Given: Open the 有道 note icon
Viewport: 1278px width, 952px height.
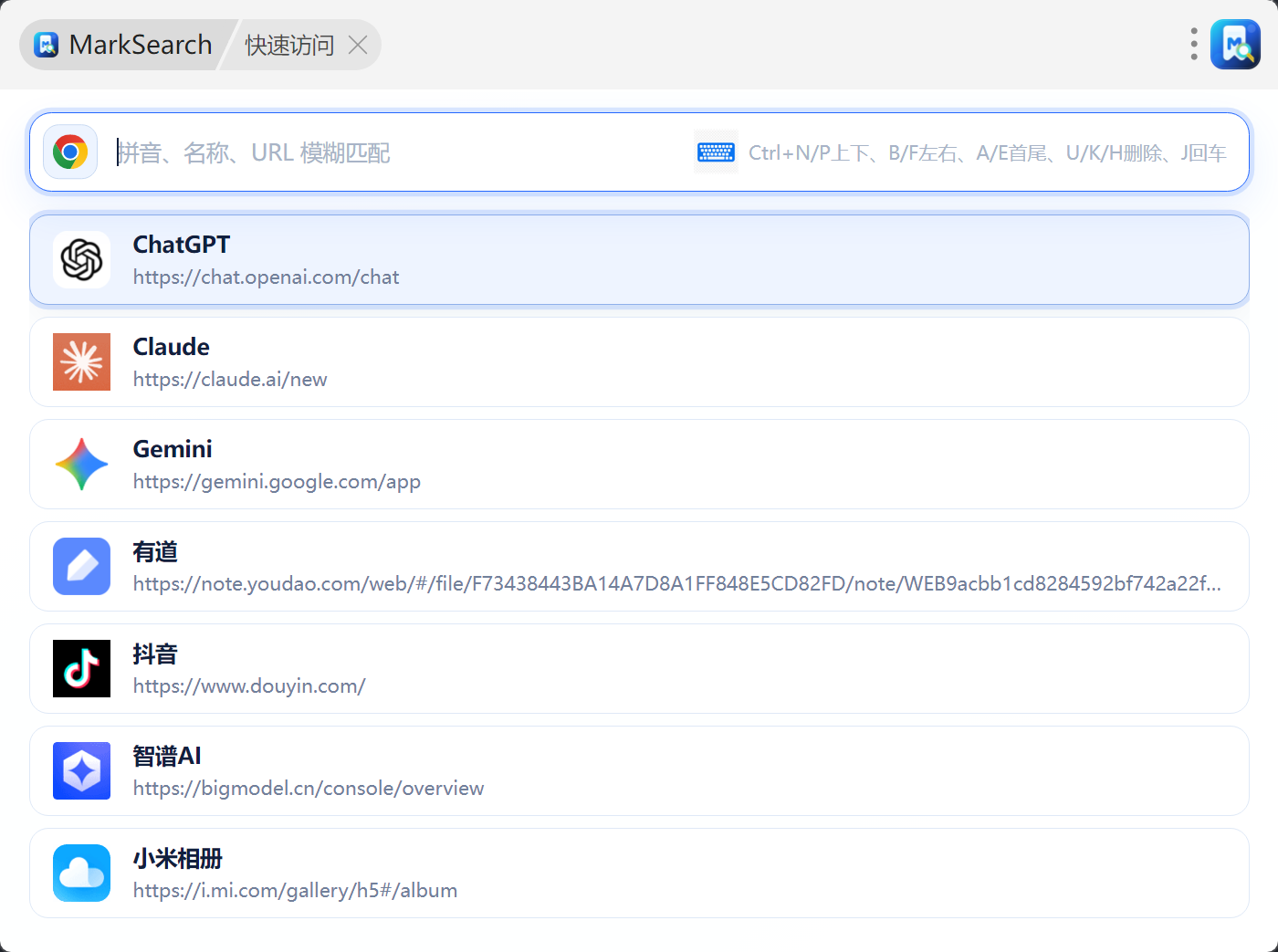Looking at the screenshot, I should coord(81,566).
